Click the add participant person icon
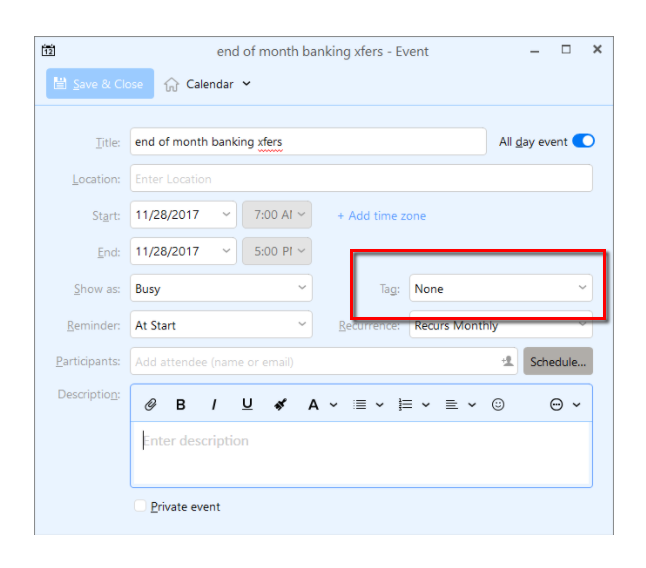This screenshot has height=568, width=646. [508, 362]
